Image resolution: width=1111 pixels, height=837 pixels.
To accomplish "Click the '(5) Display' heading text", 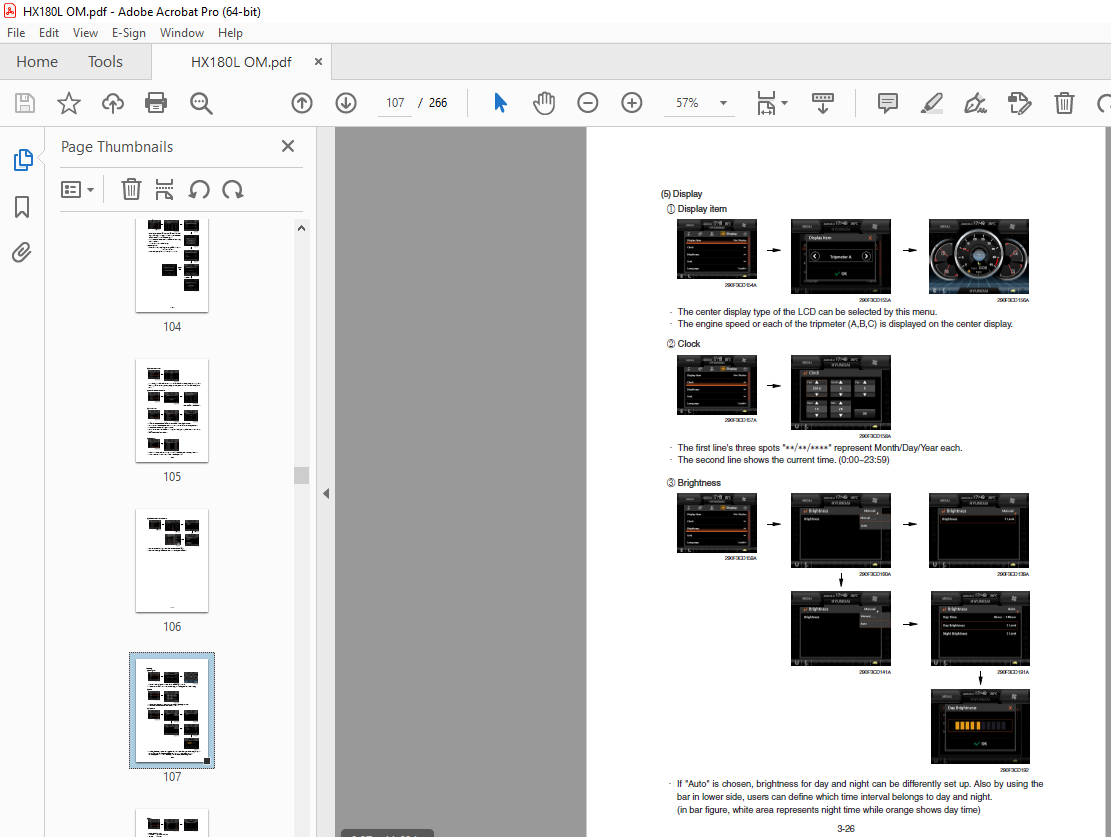I will 681,193.
